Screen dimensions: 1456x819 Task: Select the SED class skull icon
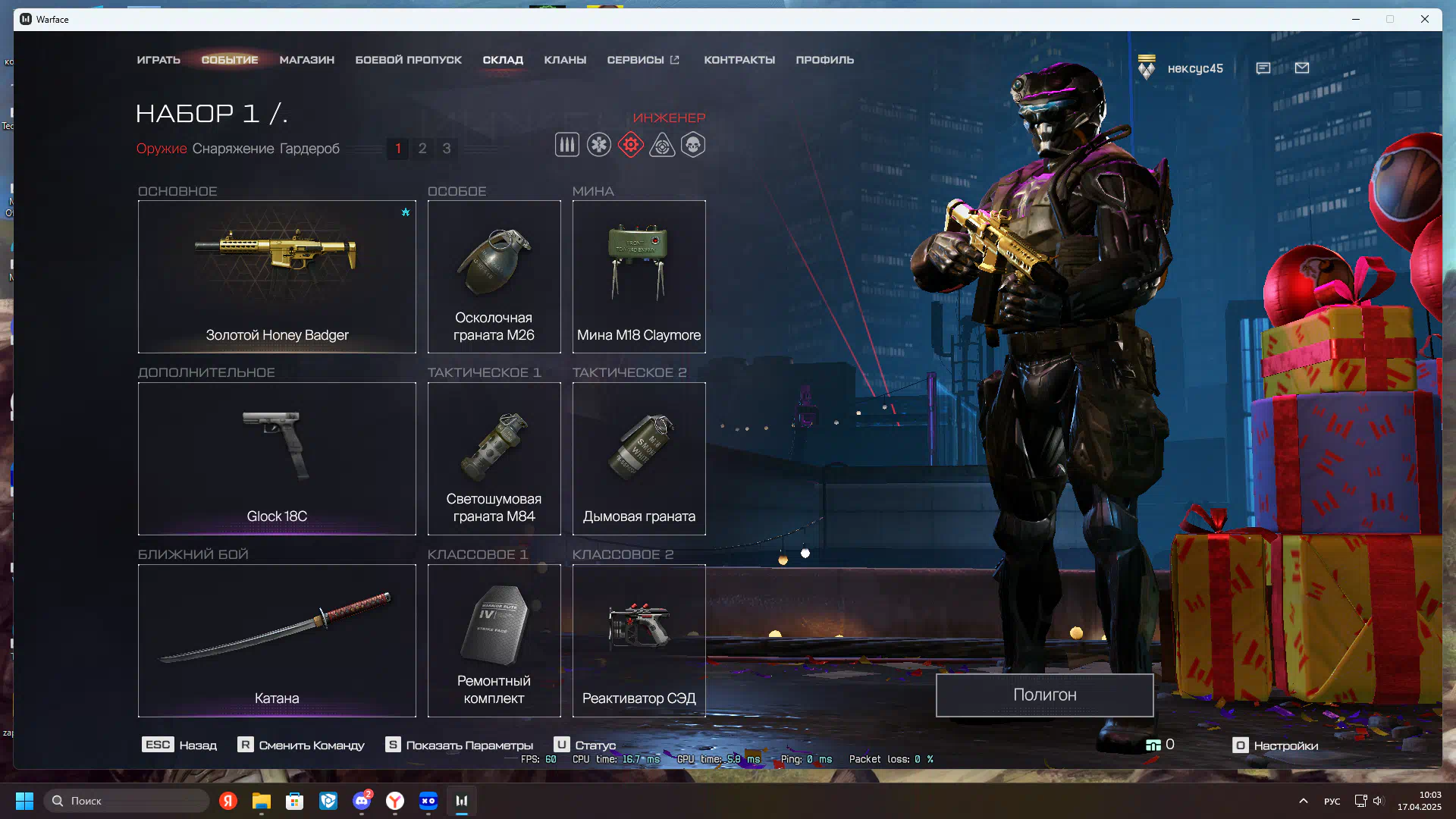(x=693, y=145)
